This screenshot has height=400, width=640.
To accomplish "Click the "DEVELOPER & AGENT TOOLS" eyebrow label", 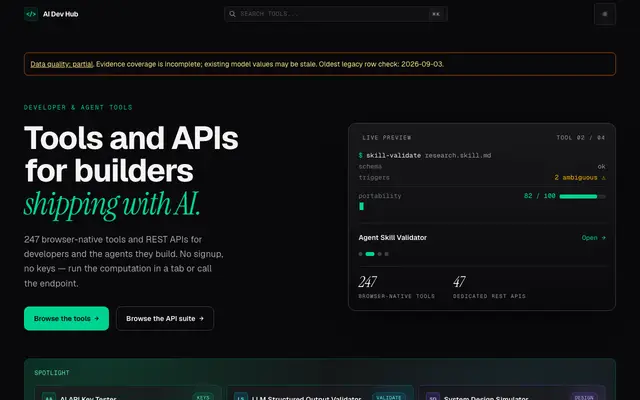I will 78,107.
